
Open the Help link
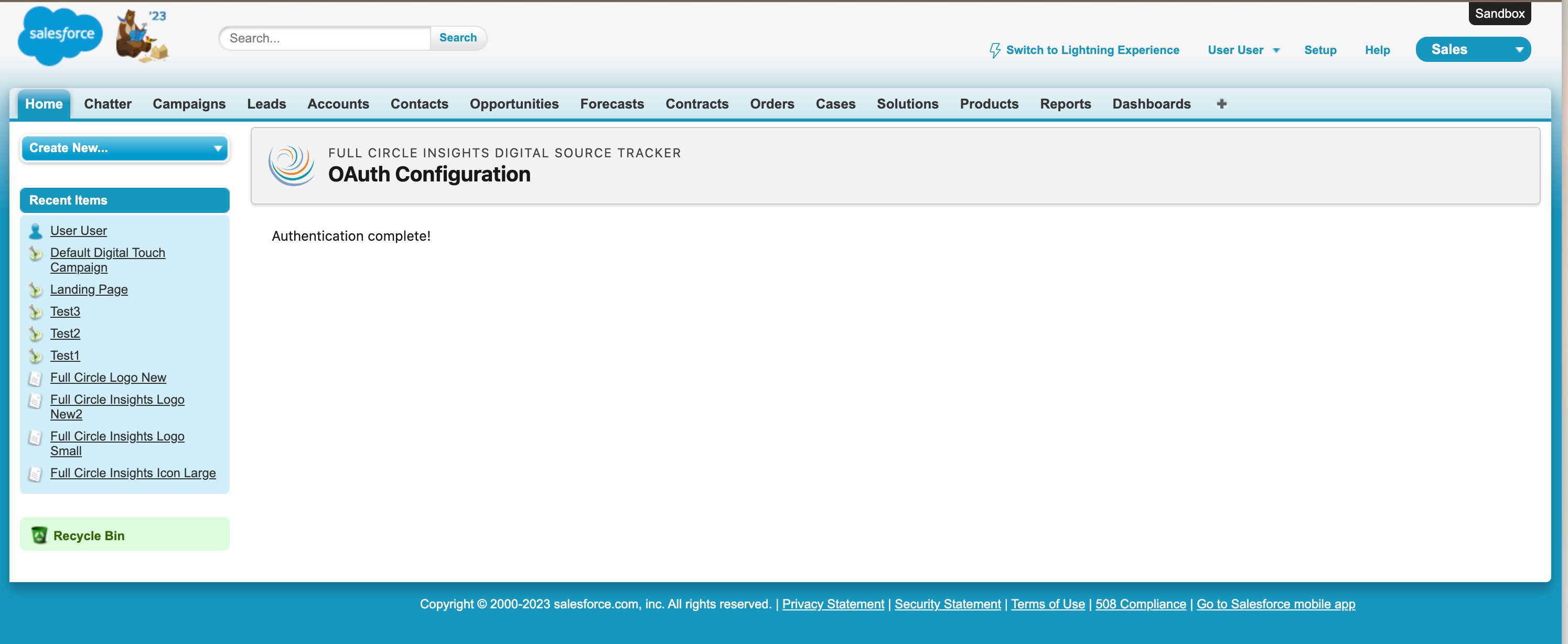point(1378,50)
